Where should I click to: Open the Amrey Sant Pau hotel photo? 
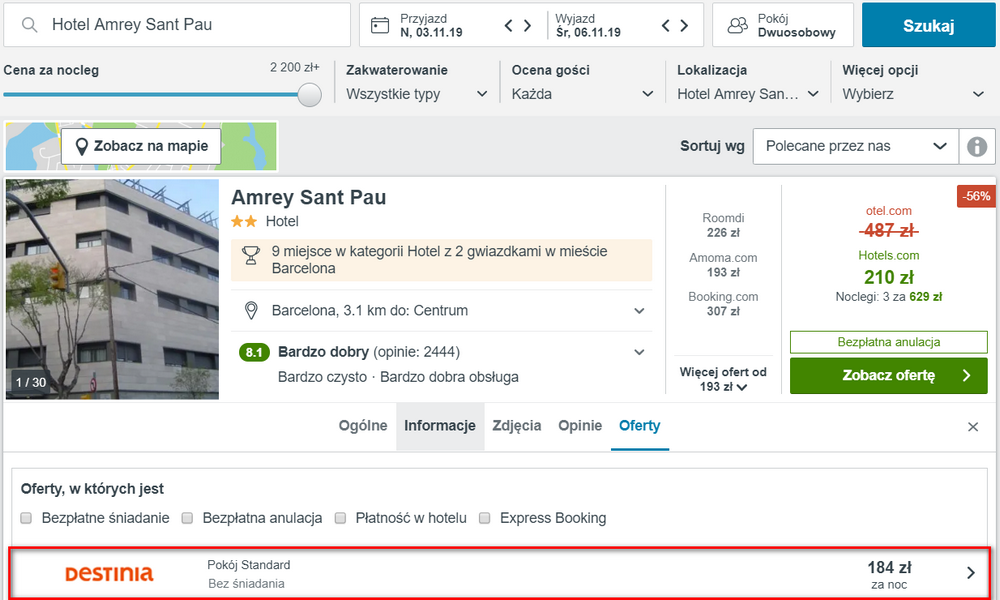[x=112, y=289]
